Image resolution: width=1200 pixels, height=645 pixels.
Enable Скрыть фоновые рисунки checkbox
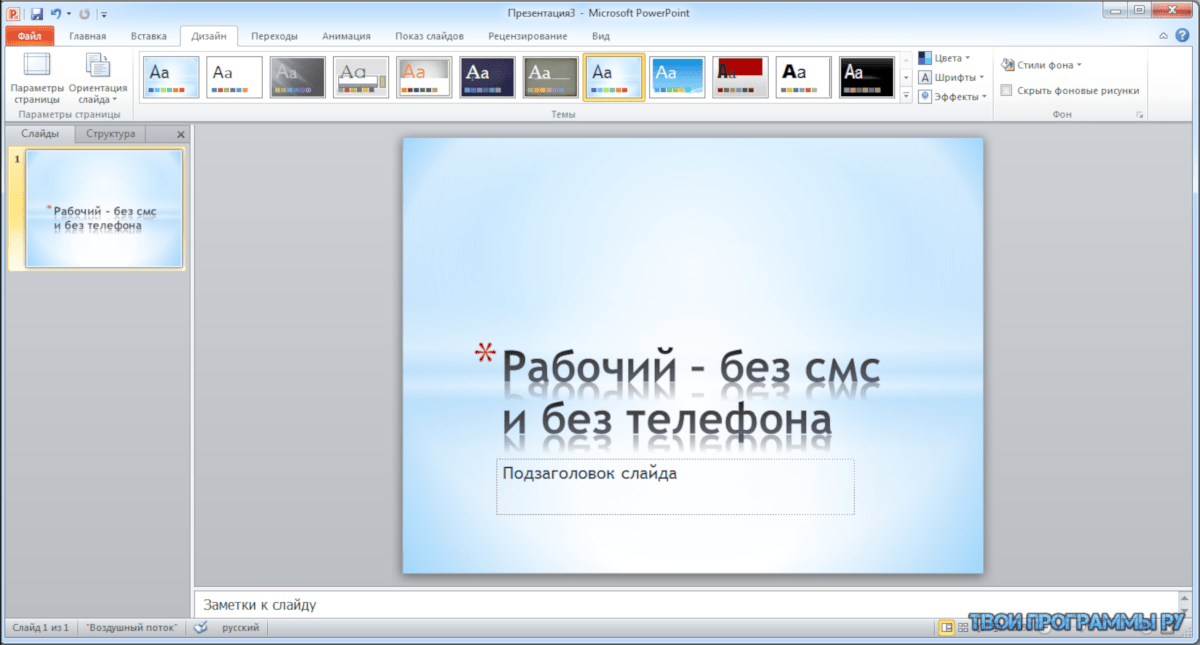[x=1007, y=89]
